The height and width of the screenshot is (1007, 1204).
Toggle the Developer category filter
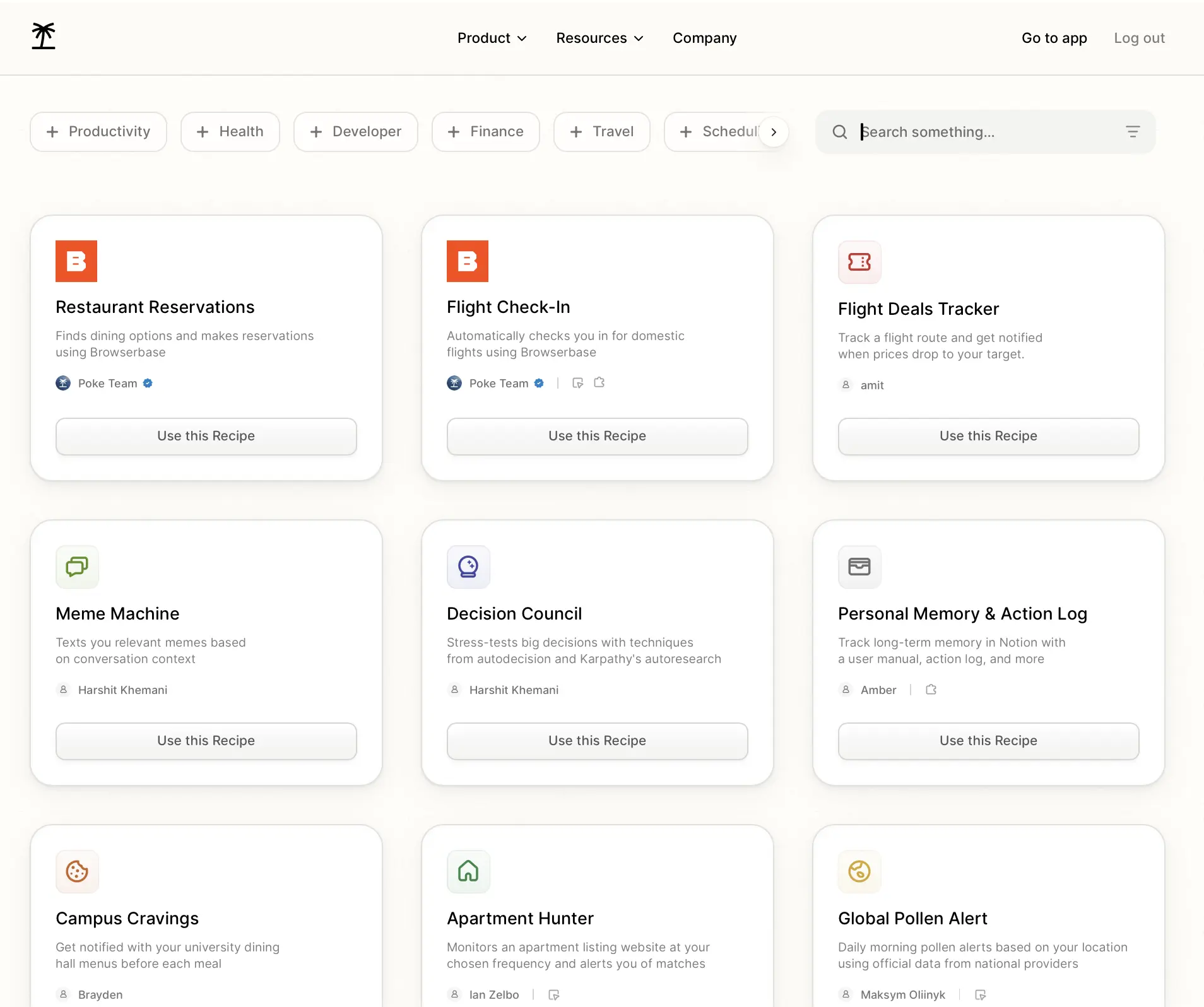tap(356, 132)
